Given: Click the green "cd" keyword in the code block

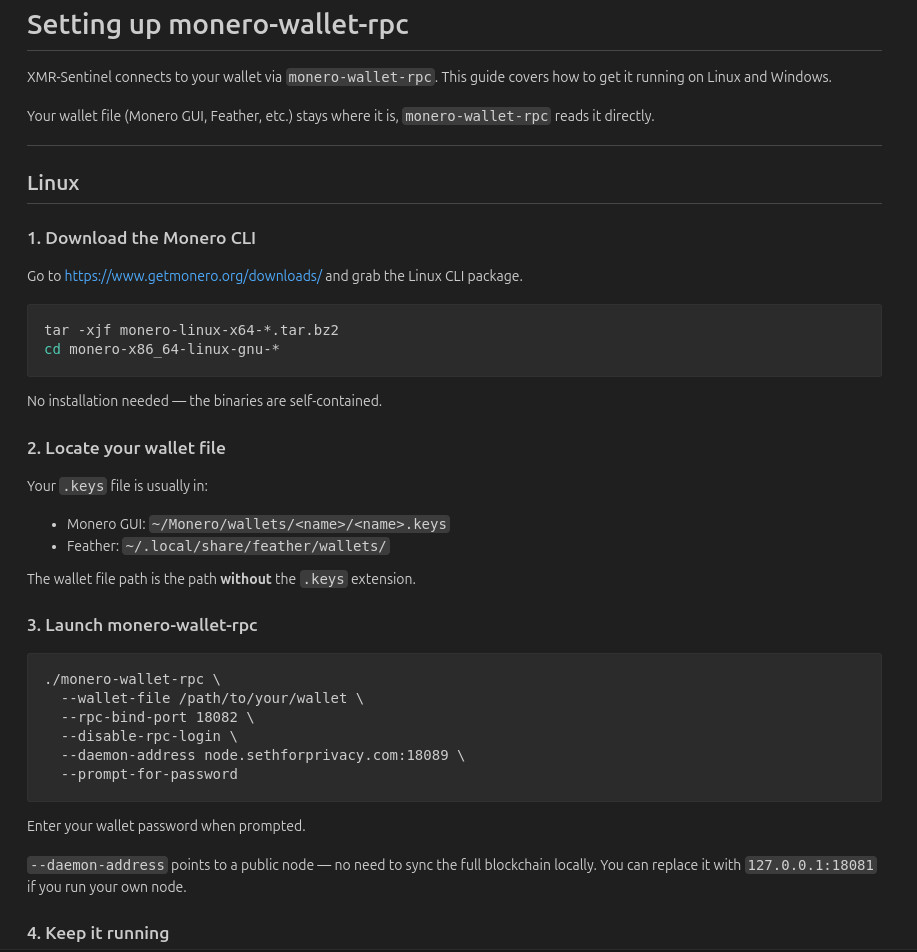Looking at the screenshot, I should (52, 349).
